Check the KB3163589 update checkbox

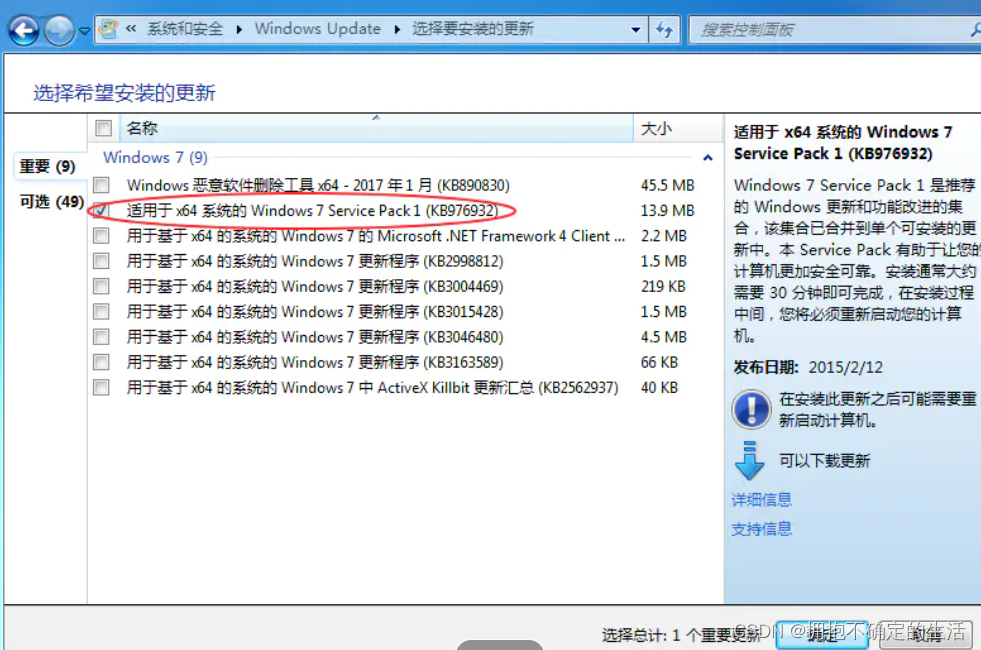(x=101, y=362)
